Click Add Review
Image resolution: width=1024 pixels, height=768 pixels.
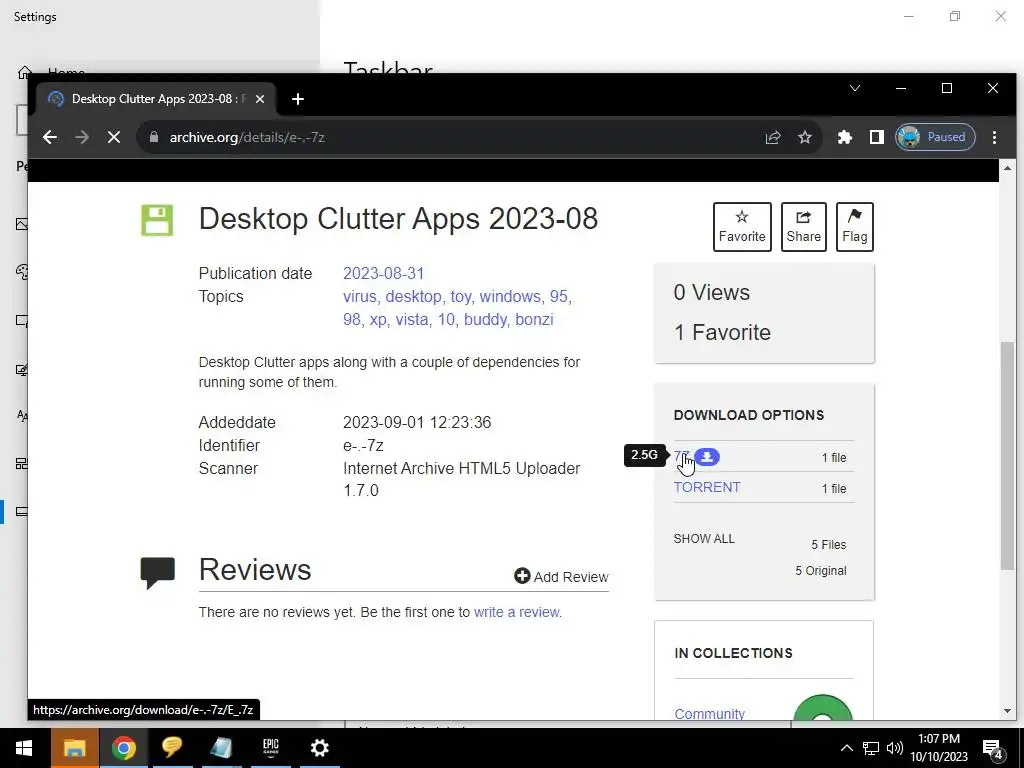click(x=561, y=577)
